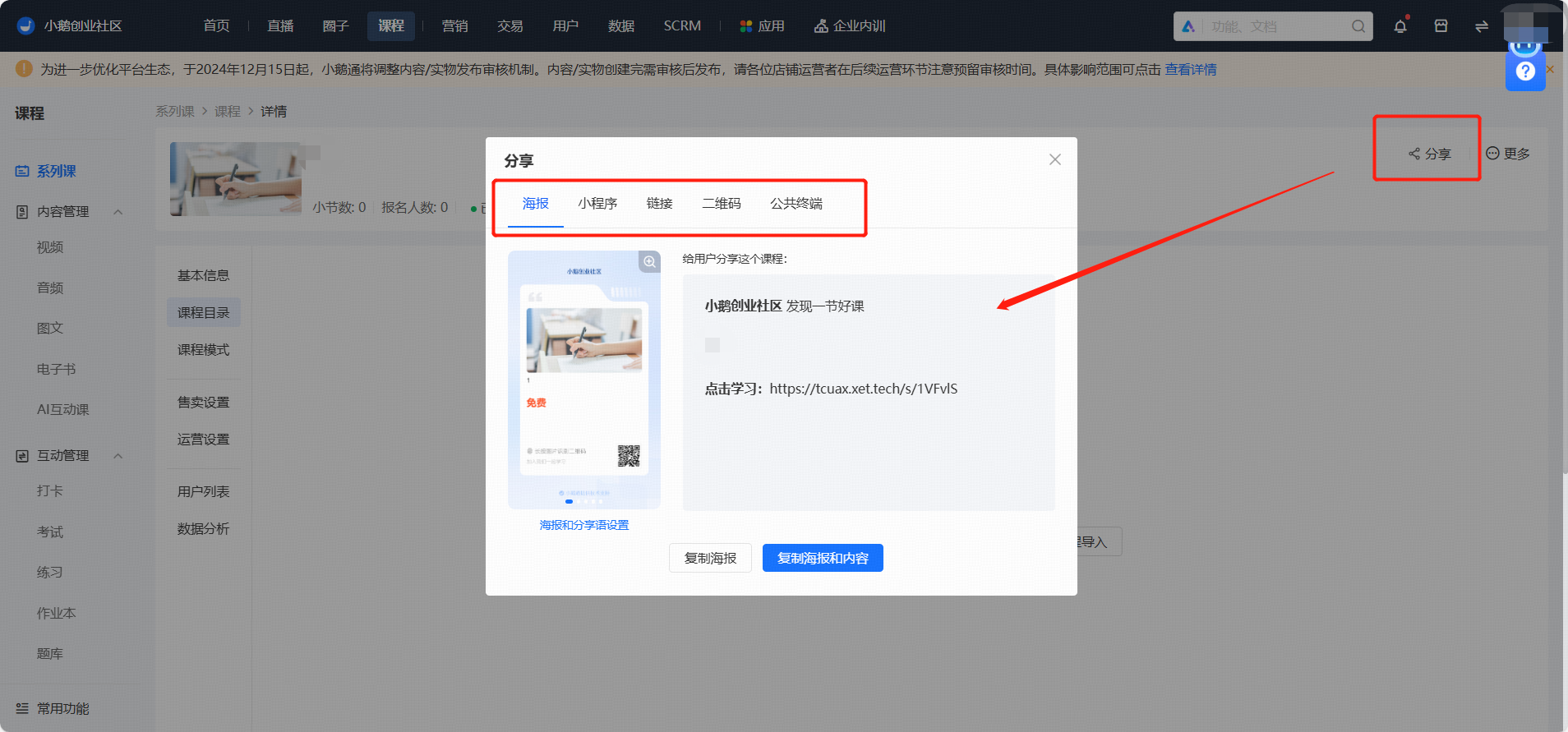
Task: Click the 查看详情 link in notice
Action: [1191, 70]
